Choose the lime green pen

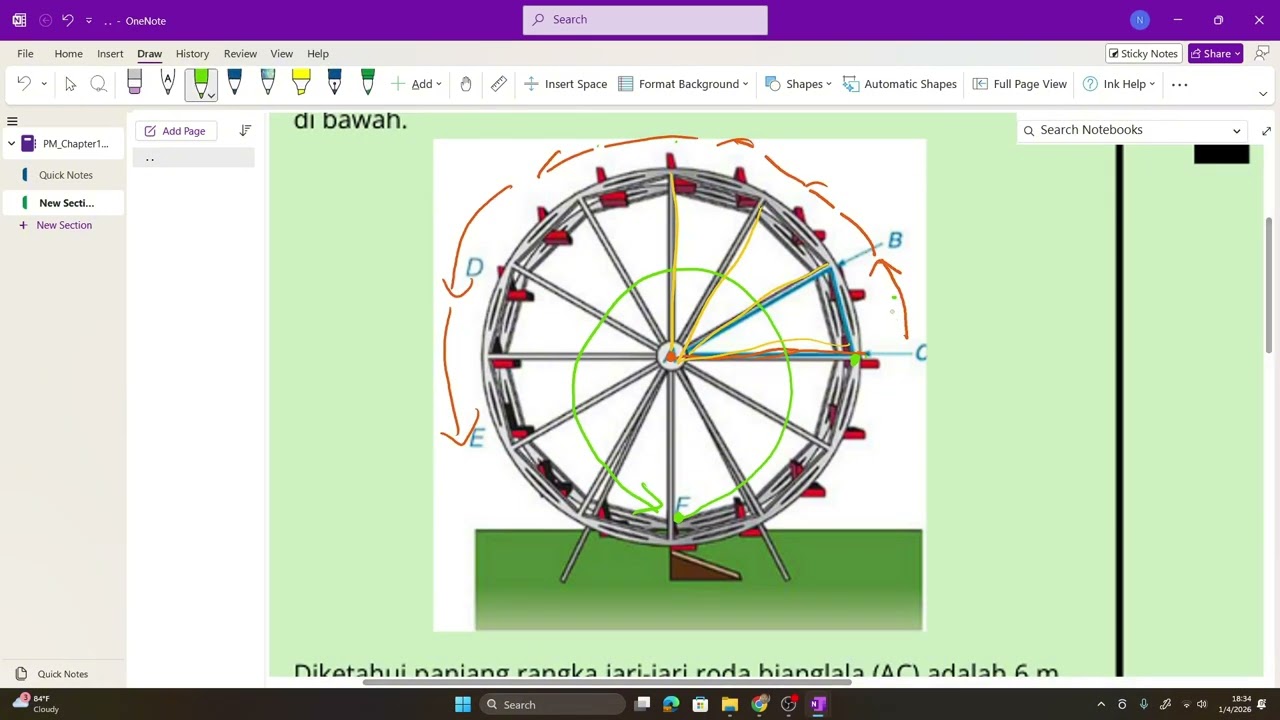(x=201, y=84)
